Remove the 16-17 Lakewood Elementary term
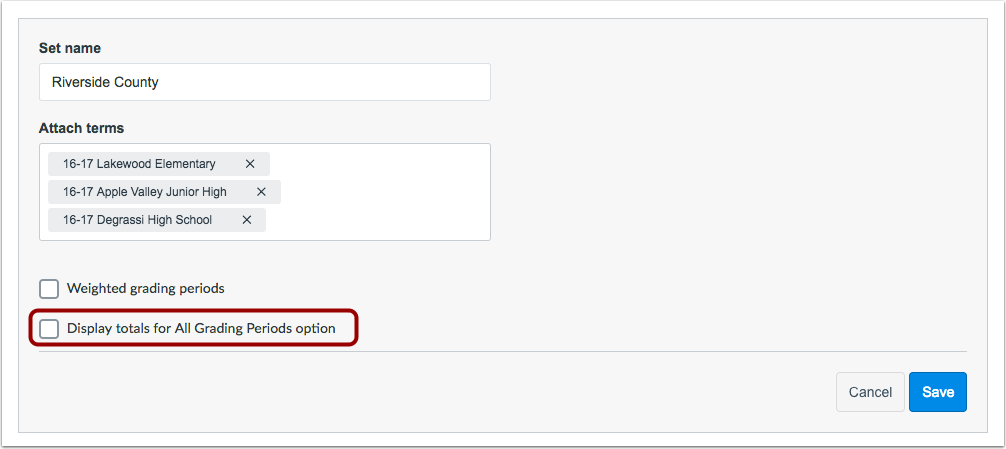The height and width of the screenshot is (449, 1006). 250,164
